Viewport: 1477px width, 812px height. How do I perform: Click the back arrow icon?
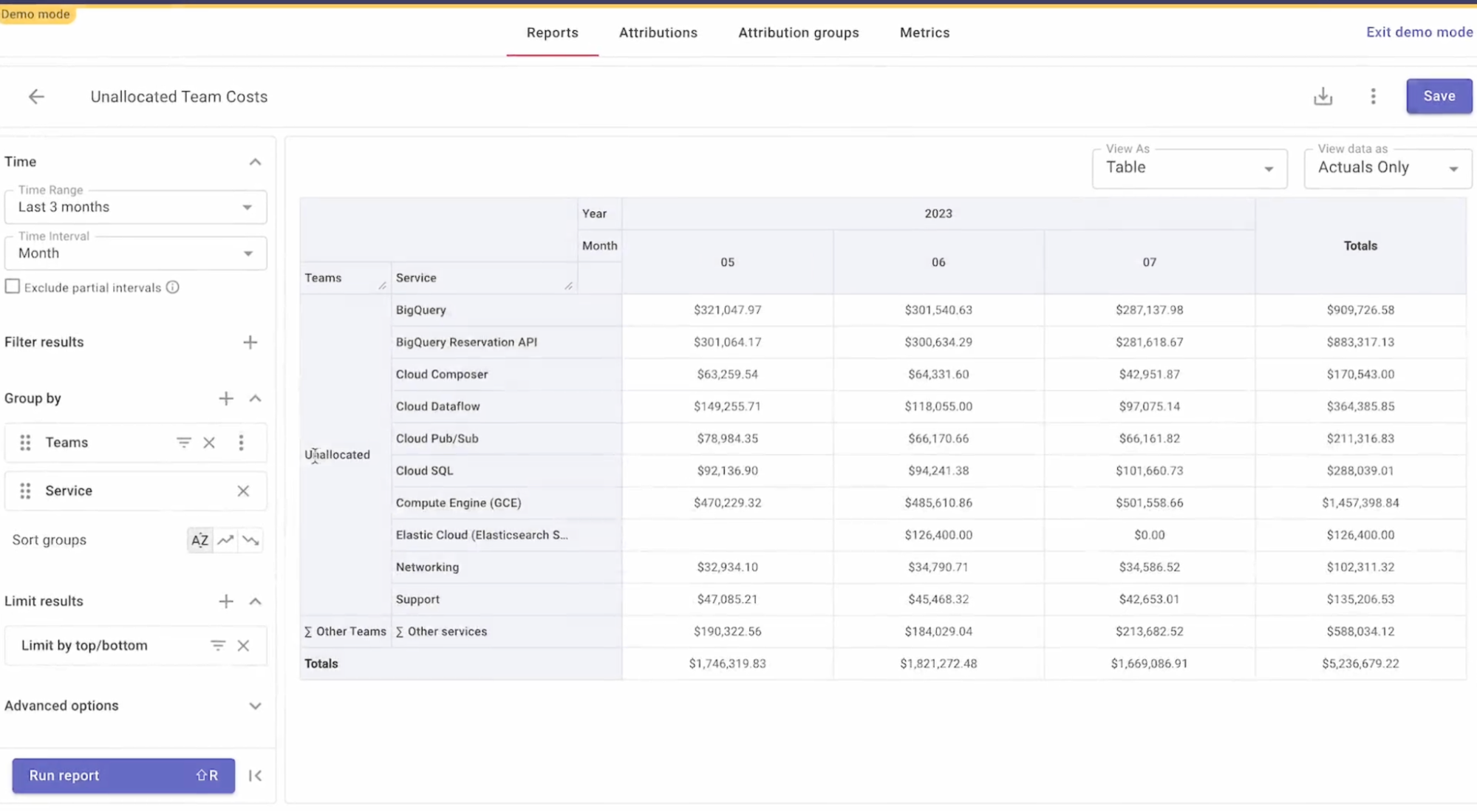click(x=36, y=97)
